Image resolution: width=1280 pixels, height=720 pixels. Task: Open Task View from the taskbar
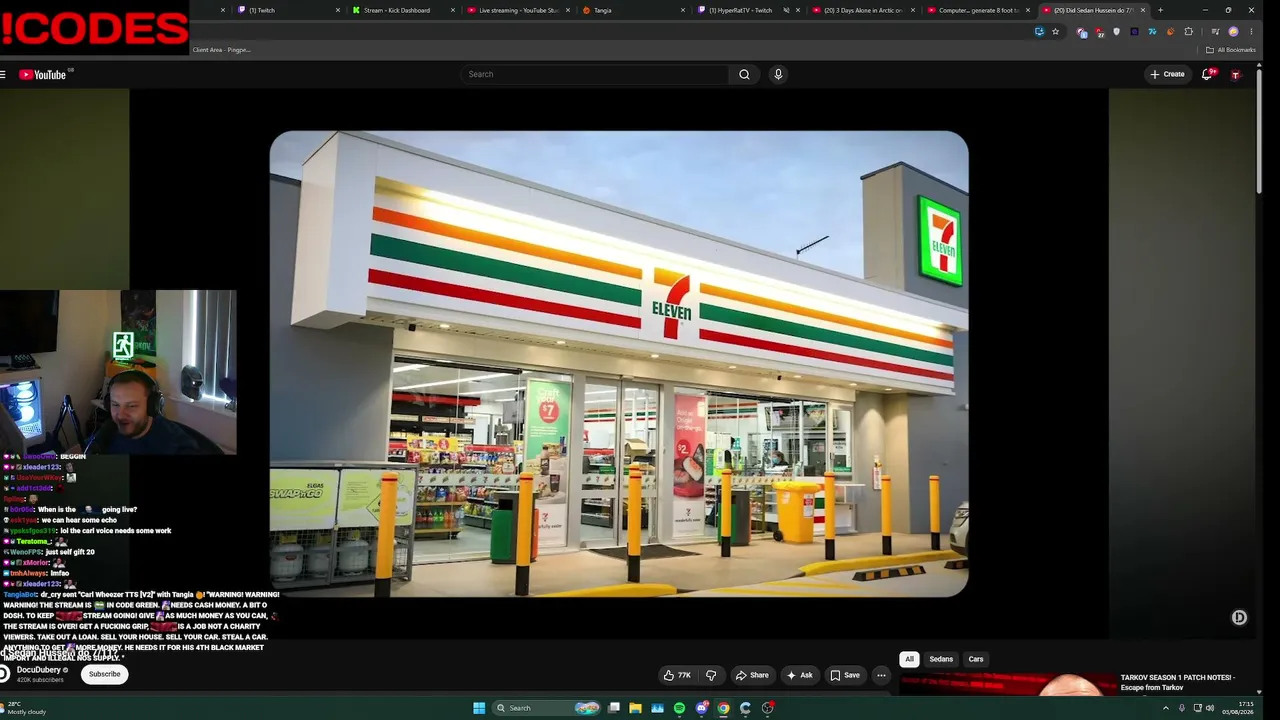[614, 708]
